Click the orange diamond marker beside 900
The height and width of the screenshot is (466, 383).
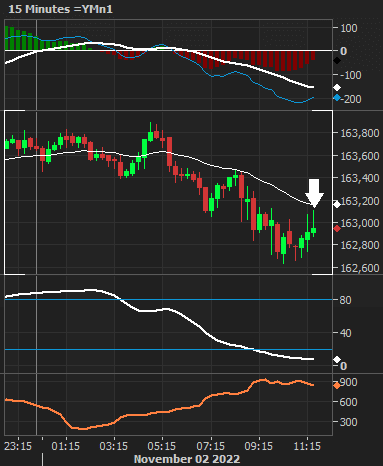pyautogui.click(x=337, y=386)
